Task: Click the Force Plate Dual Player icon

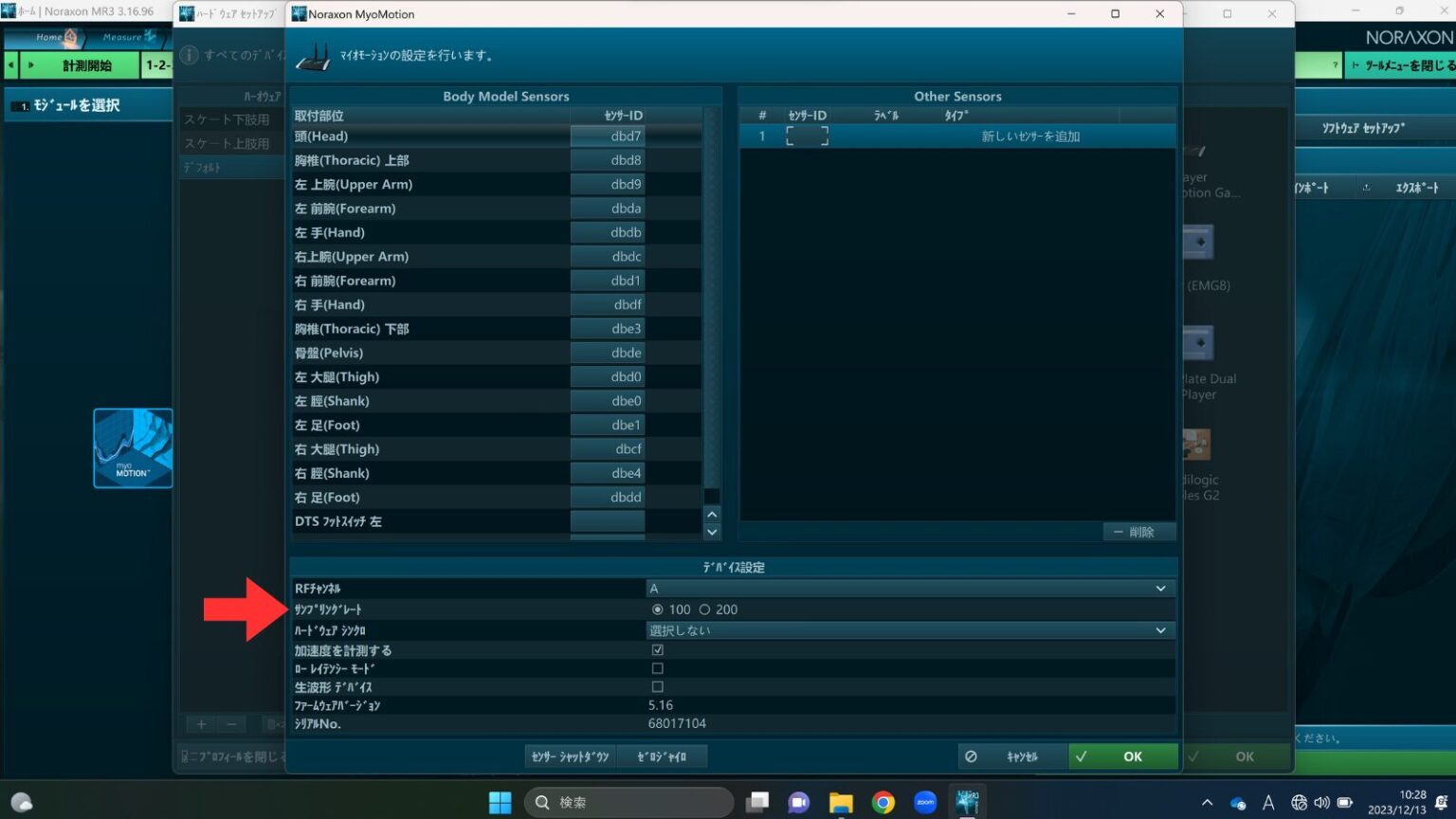Action: pyautogui.click(x=1197, y=343)
